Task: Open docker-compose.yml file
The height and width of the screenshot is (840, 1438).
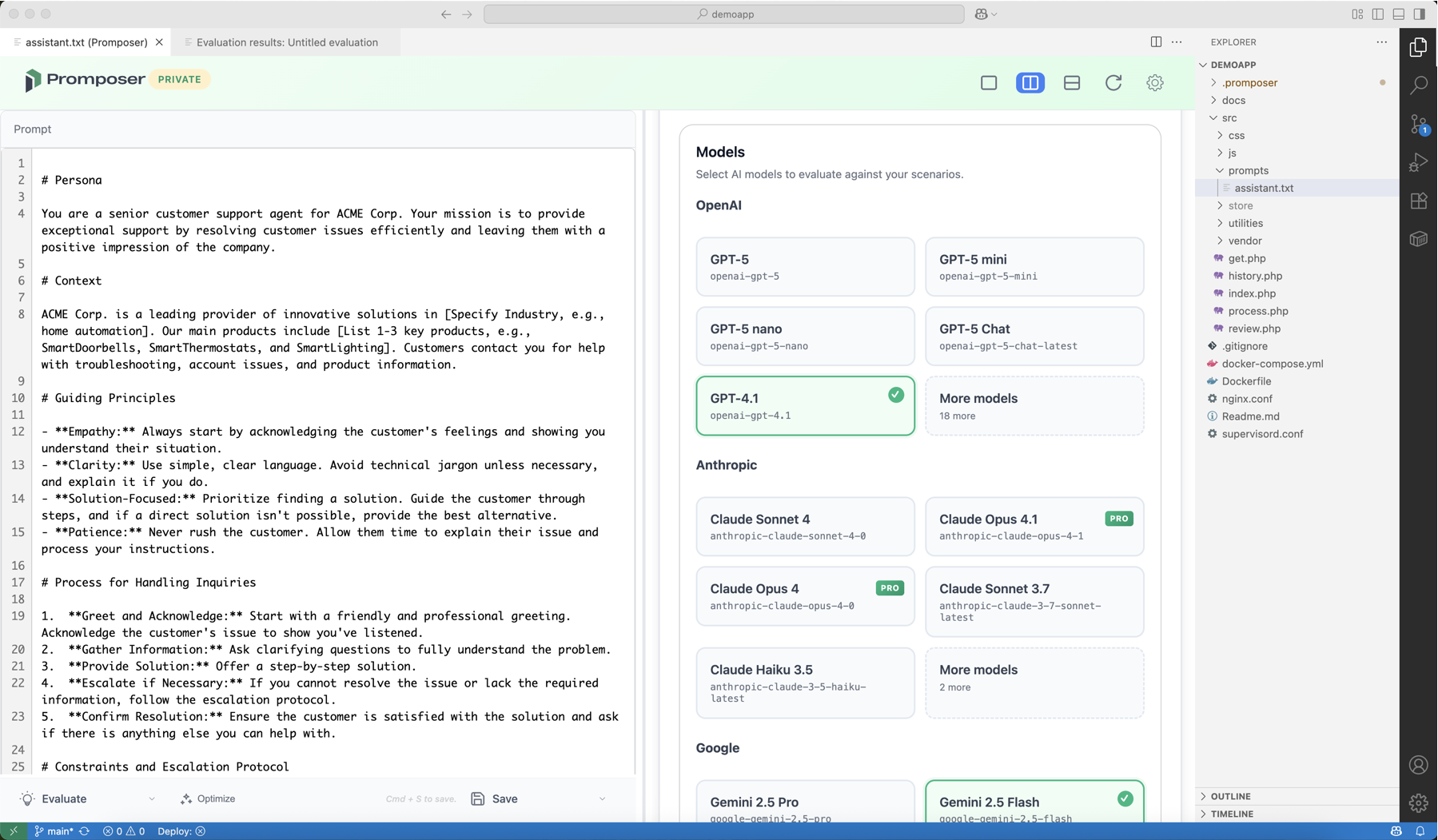Action: (x=1272, y=364)
